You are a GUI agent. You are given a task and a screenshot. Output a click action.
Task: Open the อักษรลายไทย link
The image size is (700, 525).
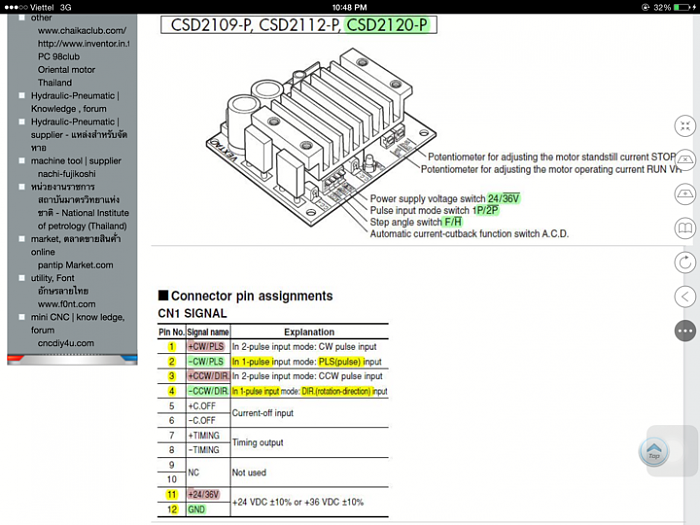point(63,291)
